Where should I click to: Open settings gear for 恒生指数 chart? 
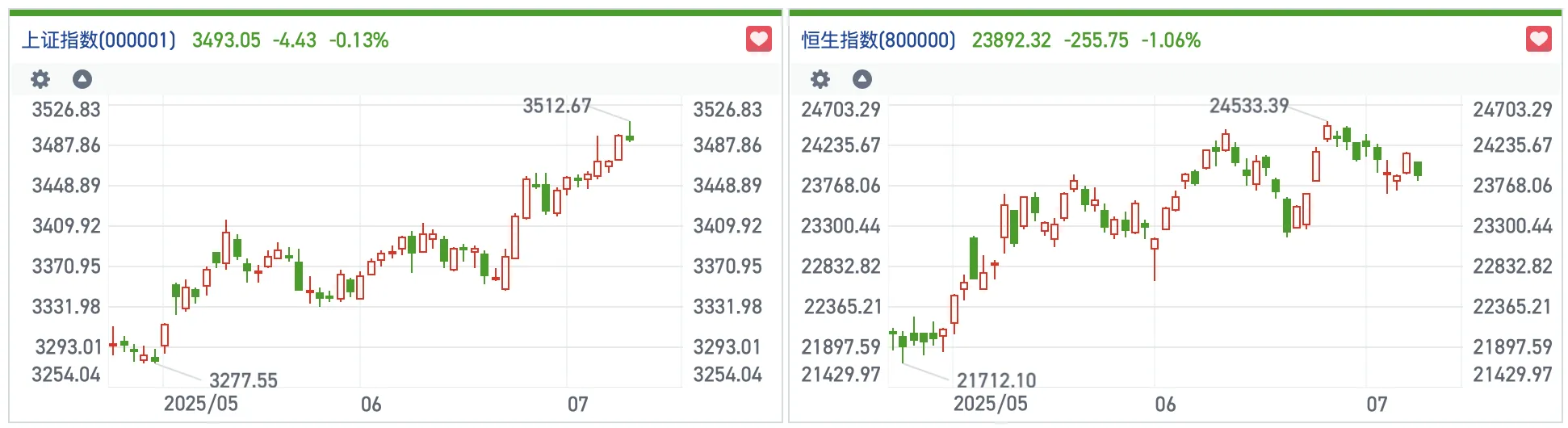click(820, 79)
